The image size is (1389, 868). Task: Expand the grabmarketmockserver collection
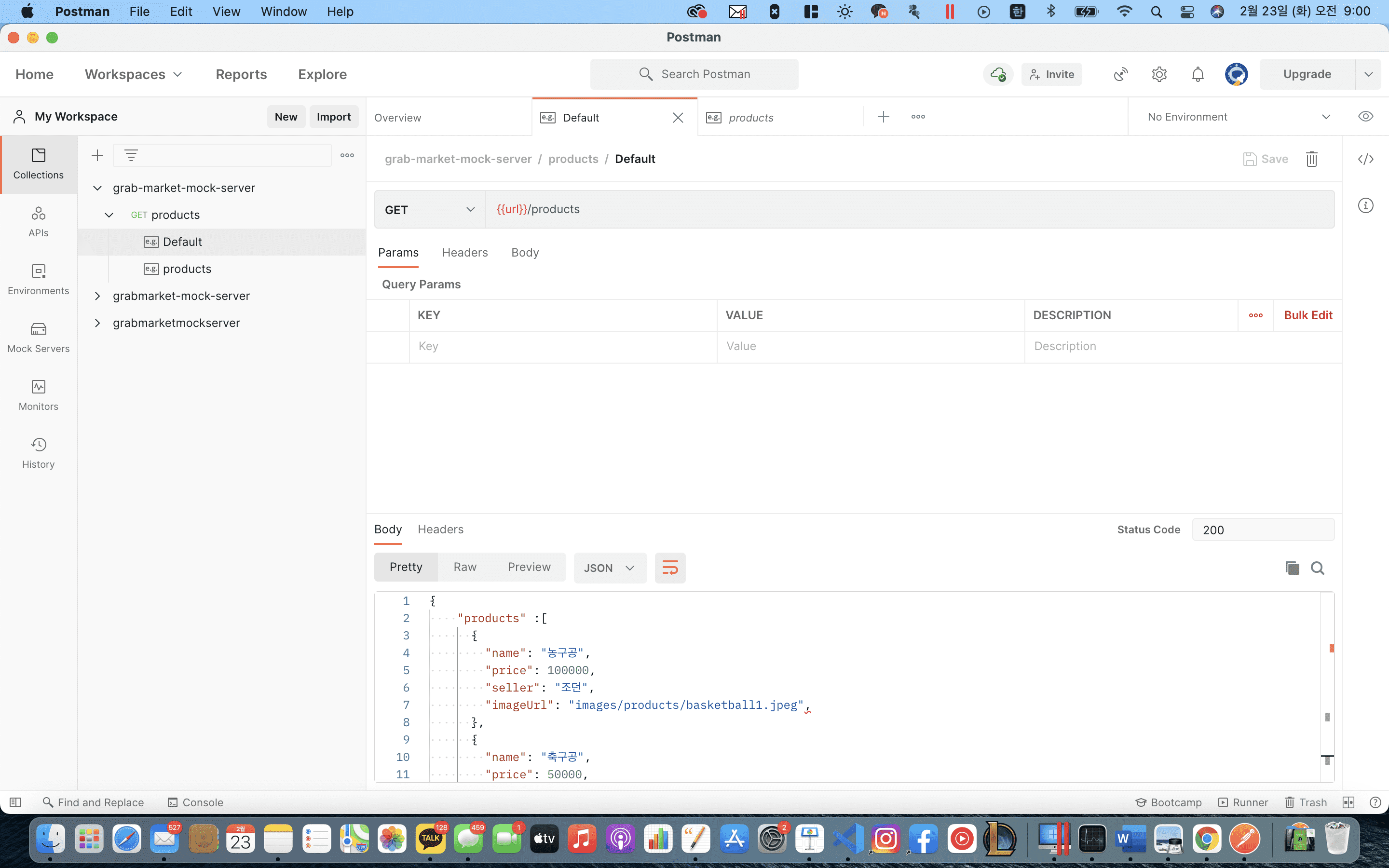97,323
